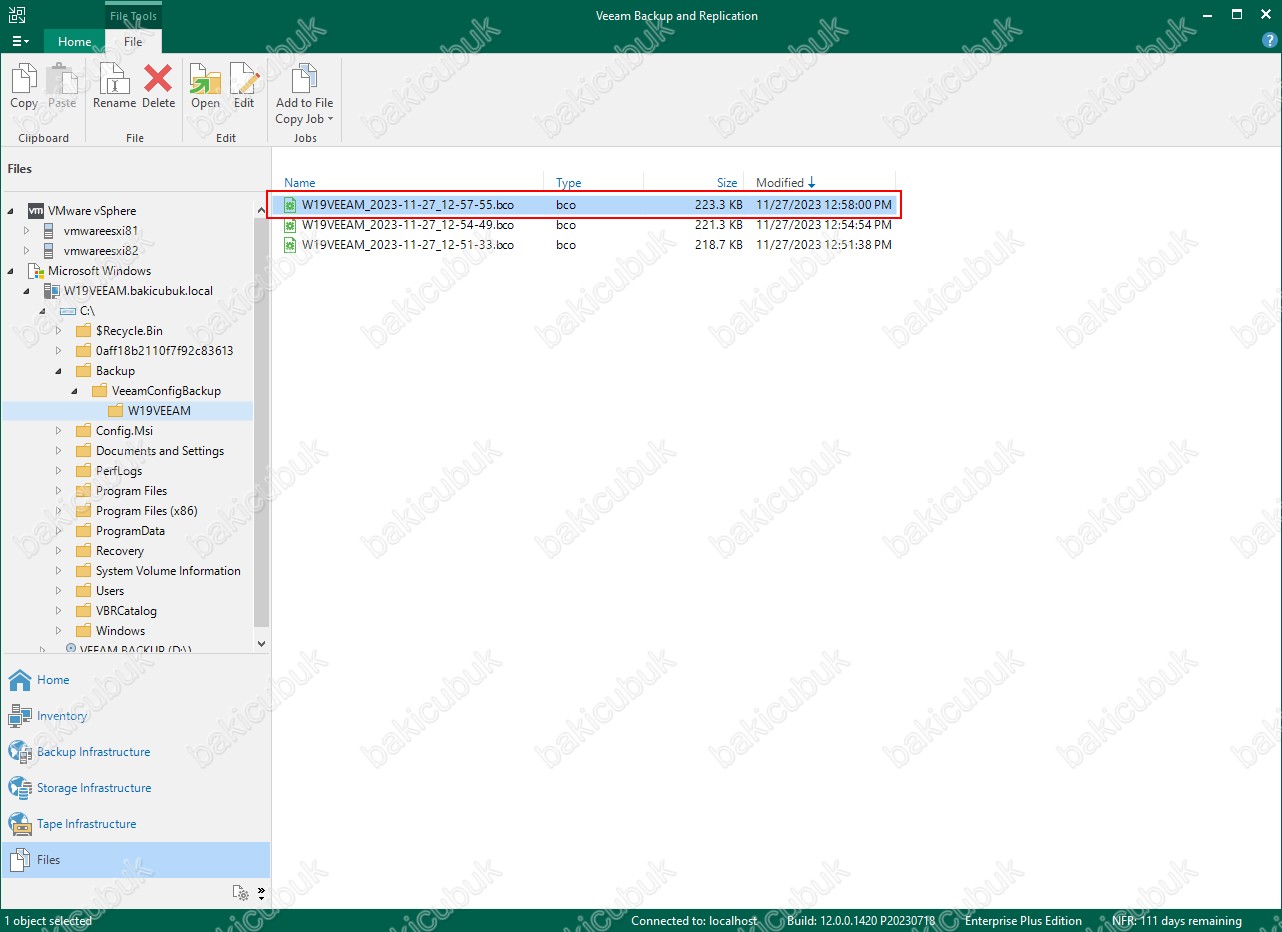This screenshot has height=932, width=1282.
Task: Collapse the W19VEEAM.bakicubuk.local node
Action: pos(27,291)
